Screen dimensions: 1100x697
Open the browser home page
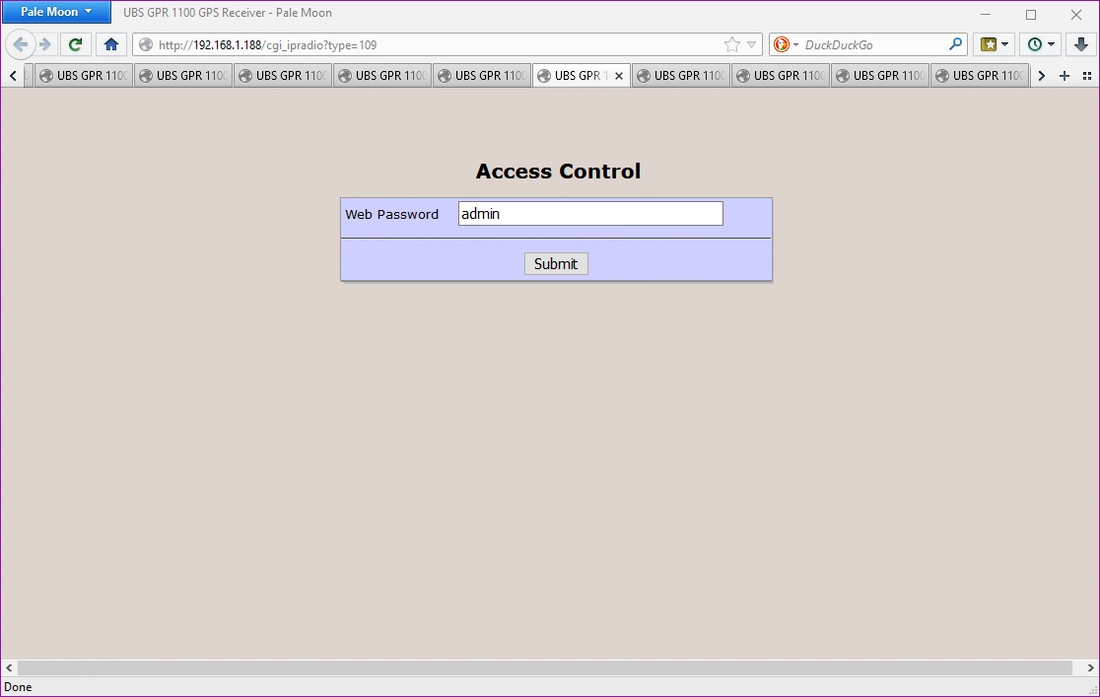coord(111,45)
